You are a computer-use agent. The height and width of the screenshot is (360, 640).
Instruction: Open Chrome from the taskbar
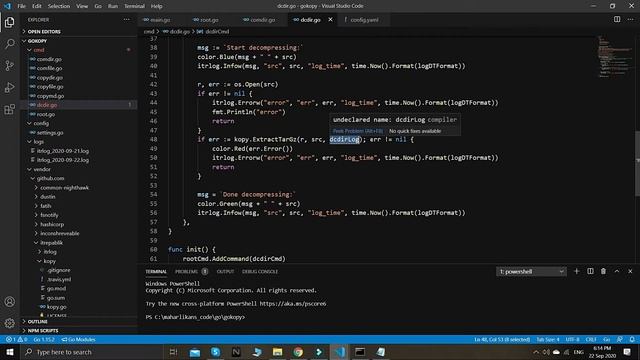tap(298, 352)
